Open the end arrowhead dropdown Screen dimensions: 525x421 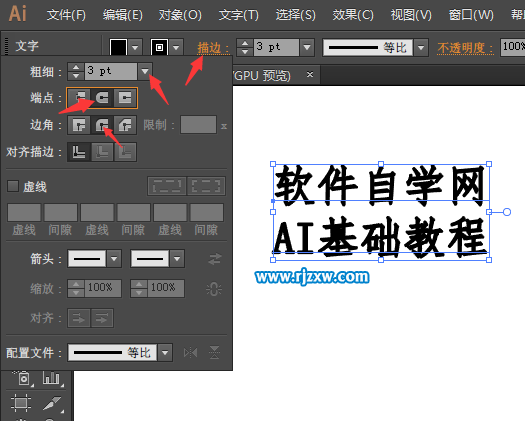click(177, 259)
